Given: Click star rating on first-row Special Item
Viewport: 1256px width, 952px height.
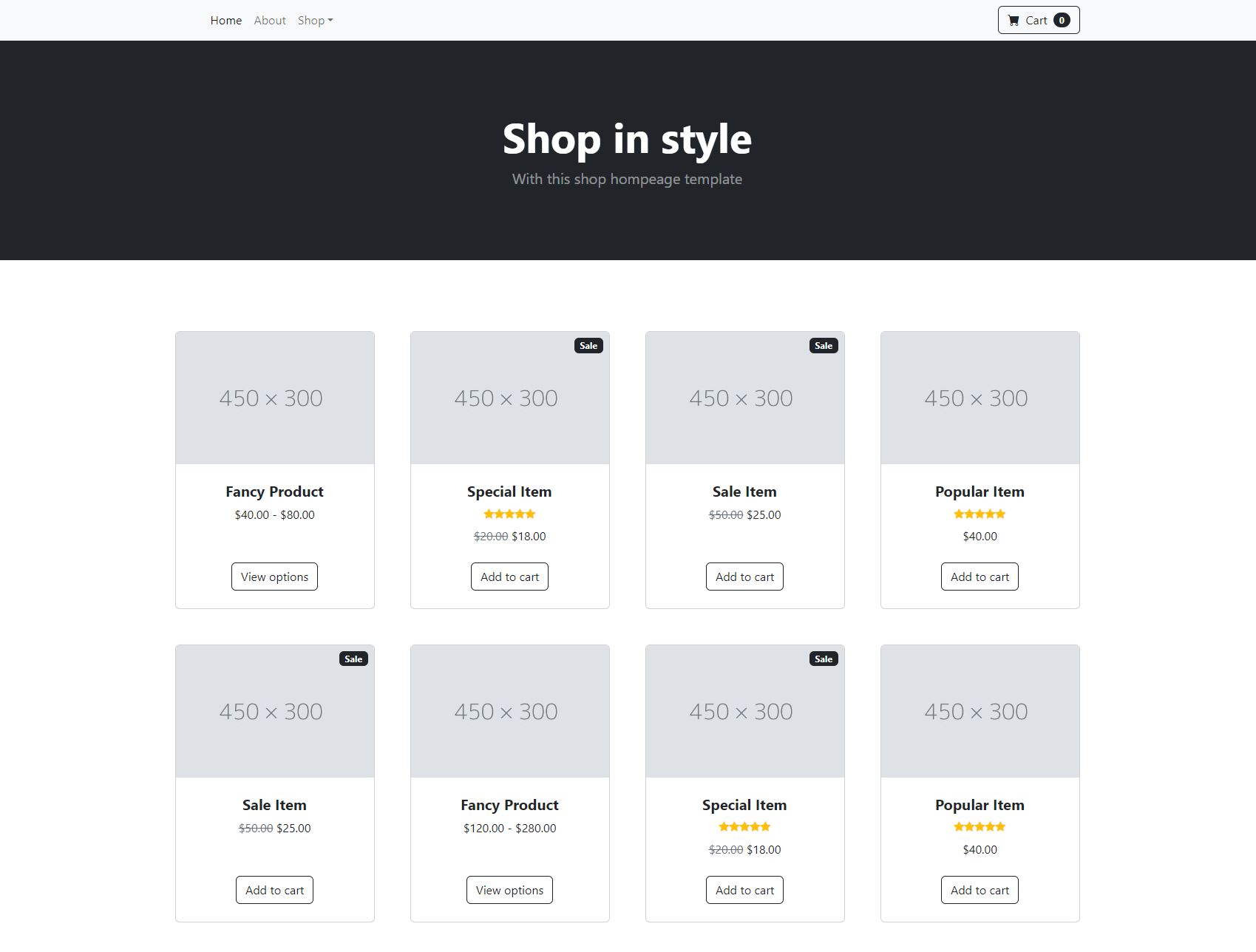Looking at the screenshot, I should coord(509,514).
